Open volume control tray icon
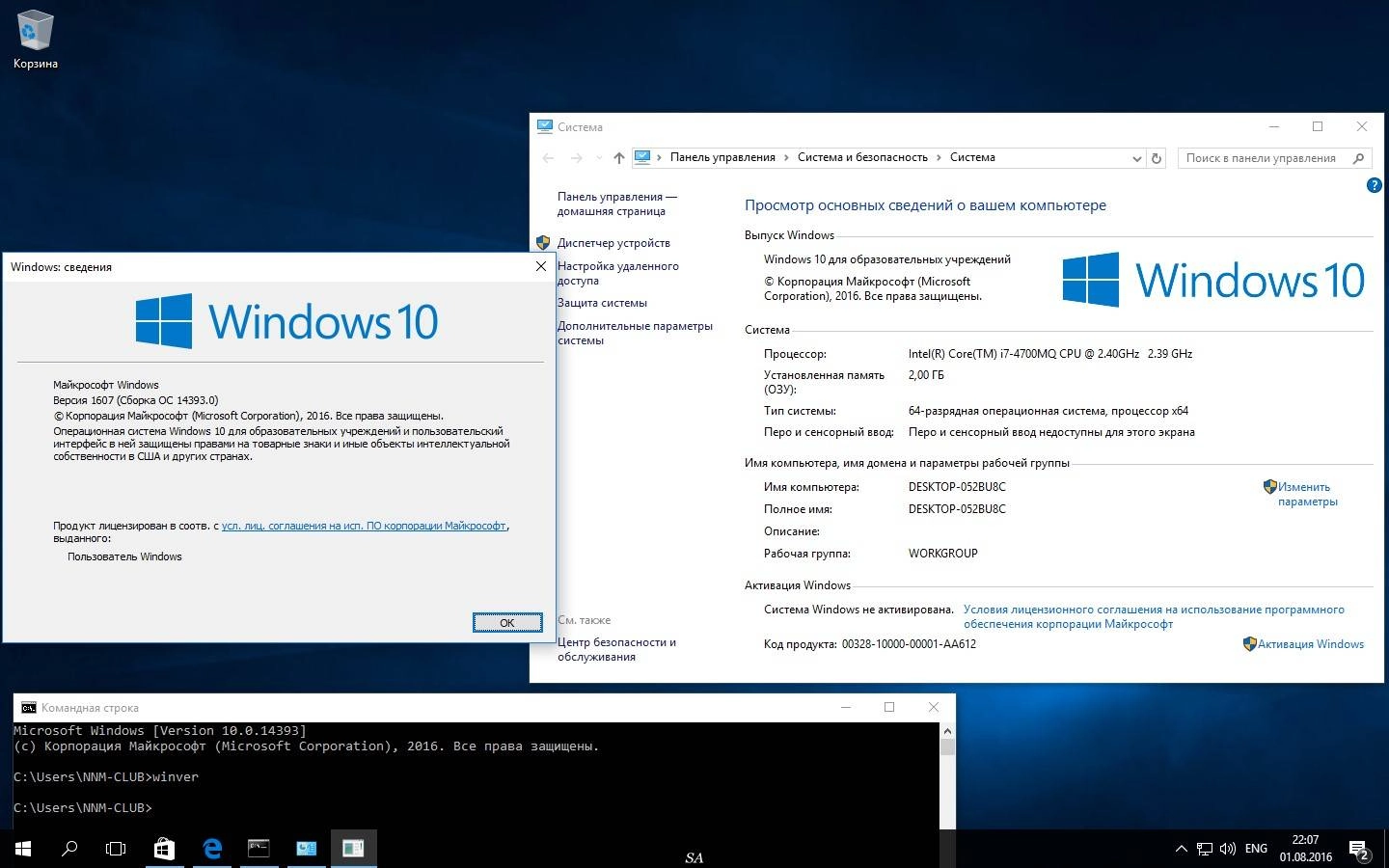This screenshot has height=868, width=1389. (x=1228, y=849)
